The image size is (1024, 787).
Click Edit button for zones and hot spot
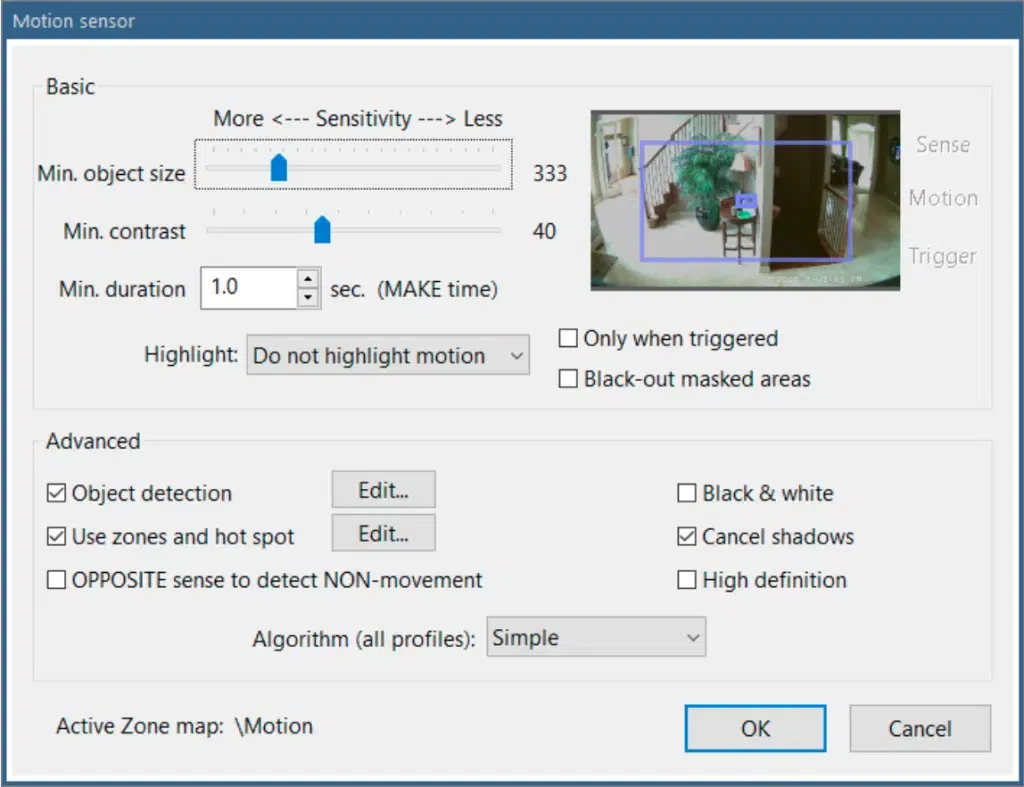pyautogui.click(x=383, y=534)
